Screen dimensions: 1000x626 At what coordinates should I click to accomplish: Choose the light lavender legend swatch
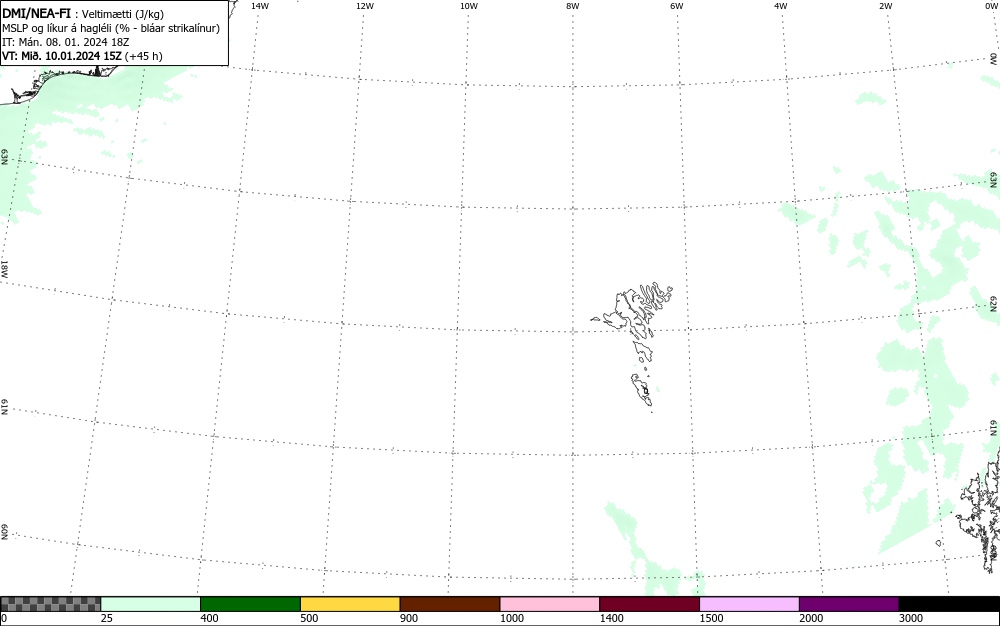749,604
